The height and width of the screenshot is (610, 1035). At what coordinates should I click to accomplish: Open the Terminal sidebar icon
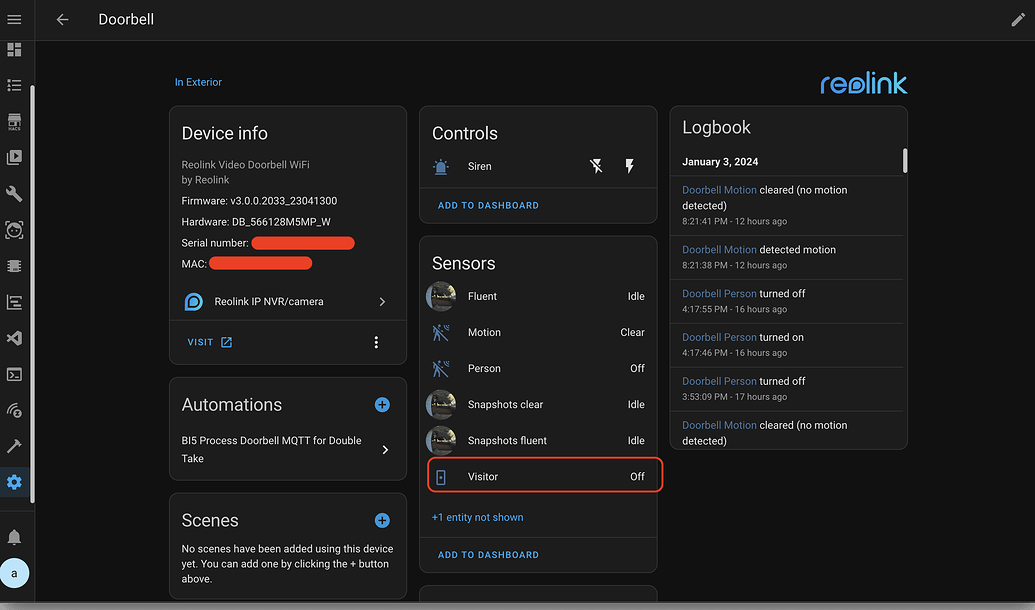(14, 373)
